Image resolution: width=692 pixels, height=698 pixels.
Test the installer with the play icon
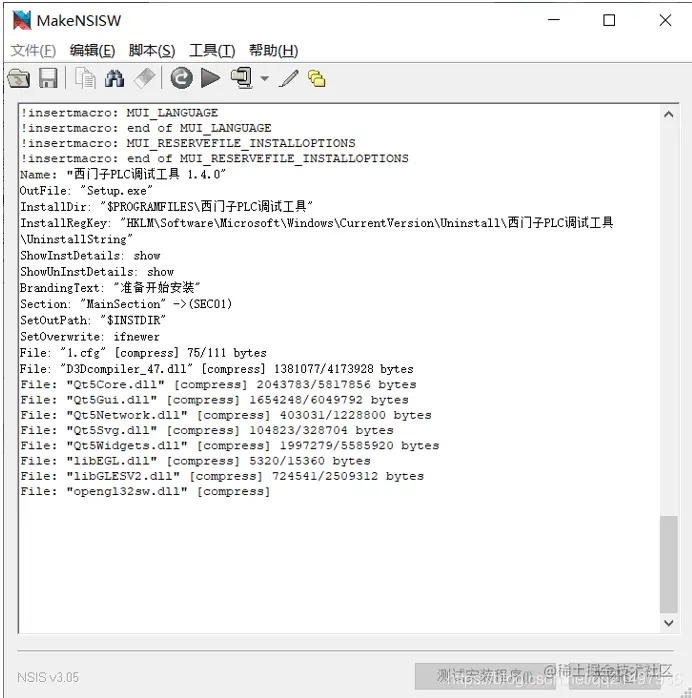[210, 78]
